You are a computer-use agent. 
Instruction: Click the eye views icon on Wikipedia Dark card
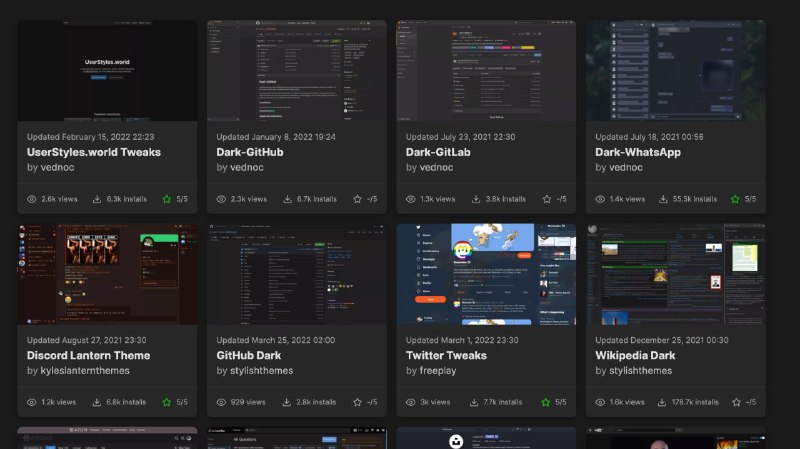point(600,402)
